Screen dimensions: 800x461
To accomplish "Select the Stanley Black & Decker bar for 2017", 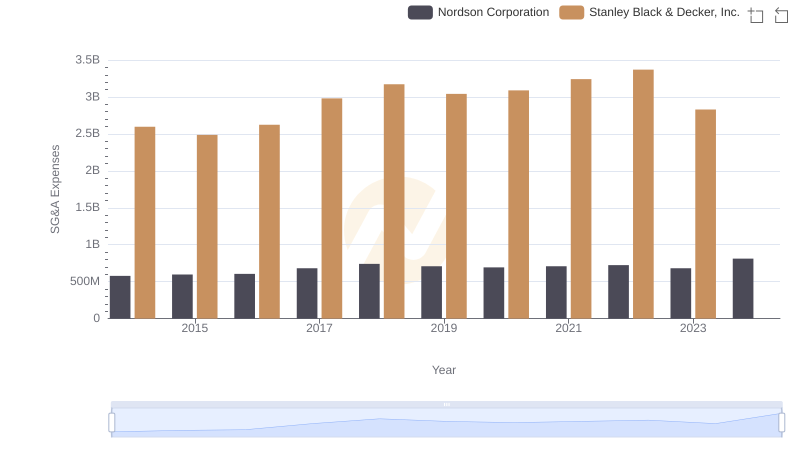I will coord(332,209).
